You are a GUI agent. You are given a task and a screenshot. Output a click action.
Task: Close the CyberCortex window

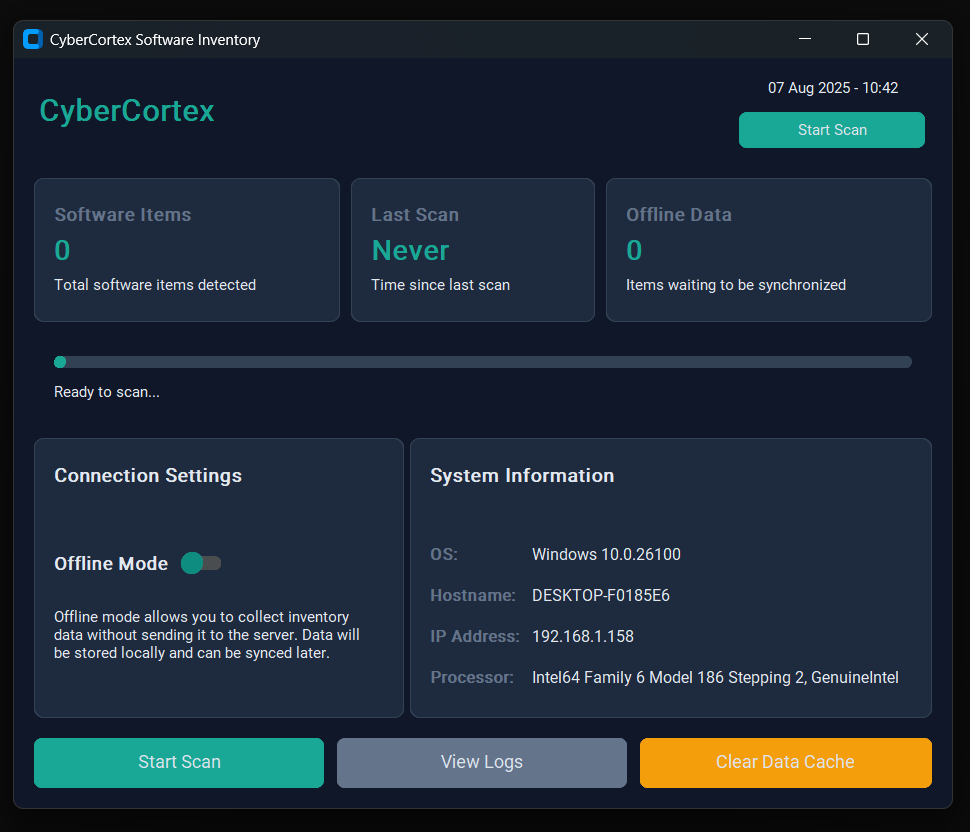tap(921, 39)
